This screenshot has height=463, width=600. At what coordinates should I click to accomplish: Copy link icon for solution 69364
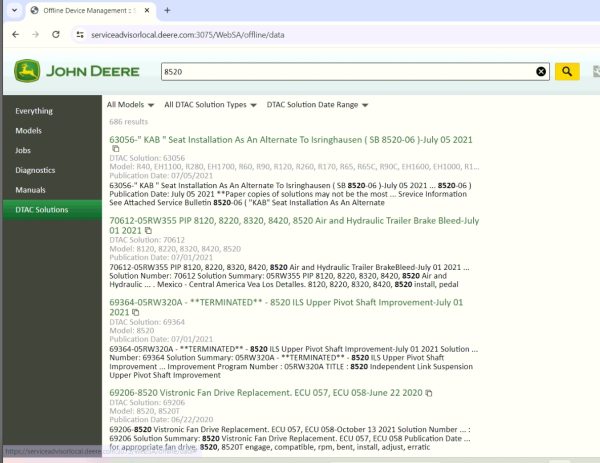click(x=135, y=312)
